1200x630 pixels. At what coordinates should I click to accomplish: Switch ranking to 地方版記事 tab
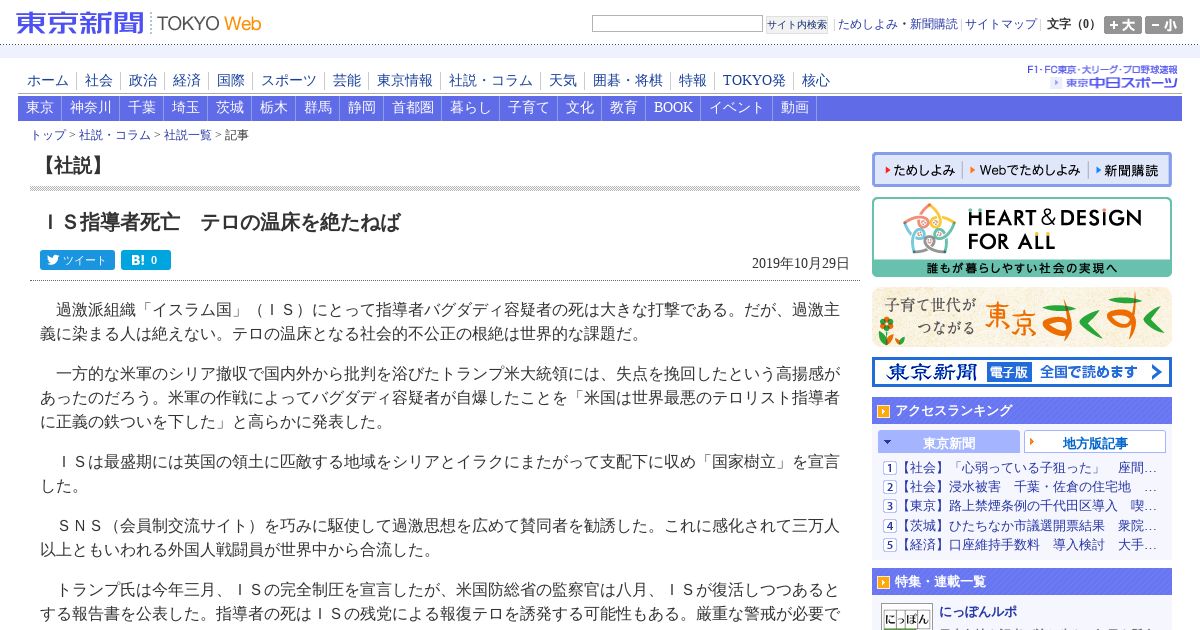click(x=1095, y=442)
